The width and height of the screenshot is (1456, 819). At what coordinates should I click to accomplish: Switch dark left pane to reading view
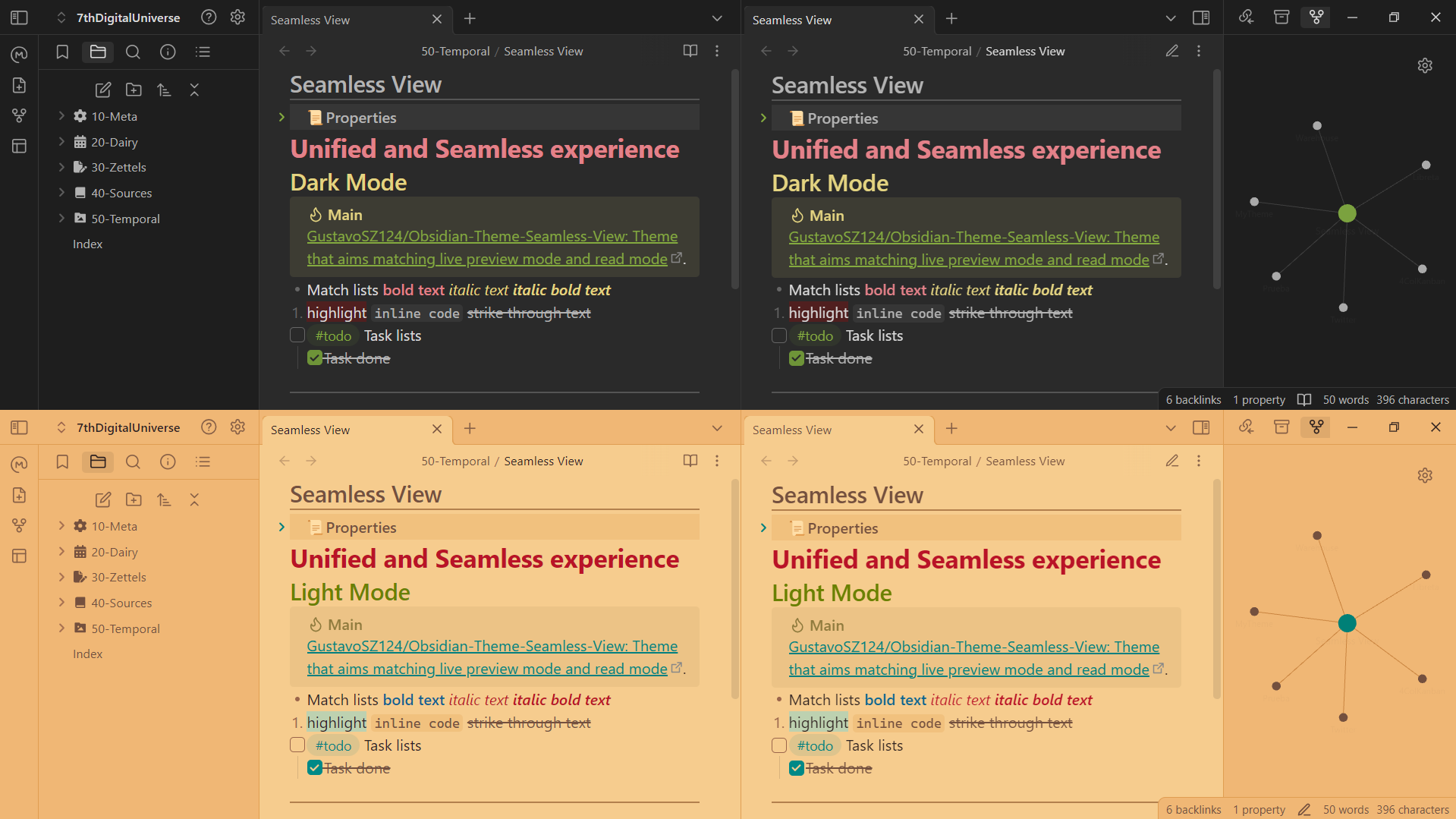point(690,51)
